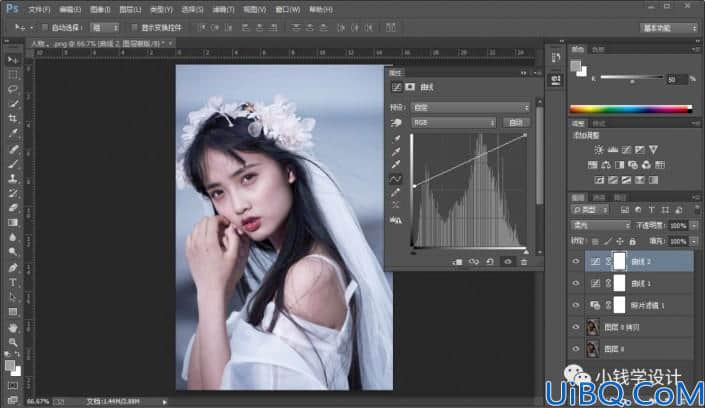Add a Levels adjustment from Adjustments panel
The image size is (705, 408).
(612, 150)
